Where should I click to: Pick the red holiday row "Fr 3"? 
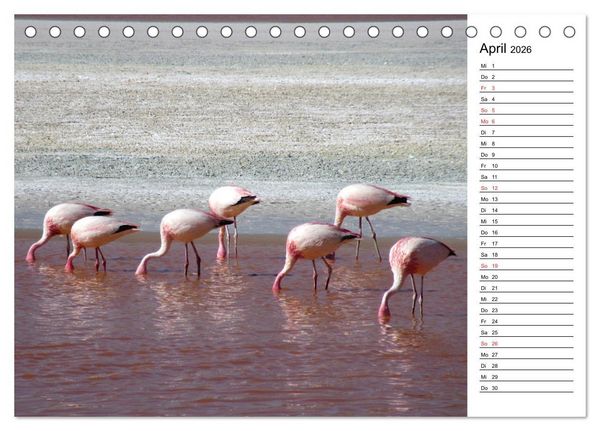pos(527,88)
